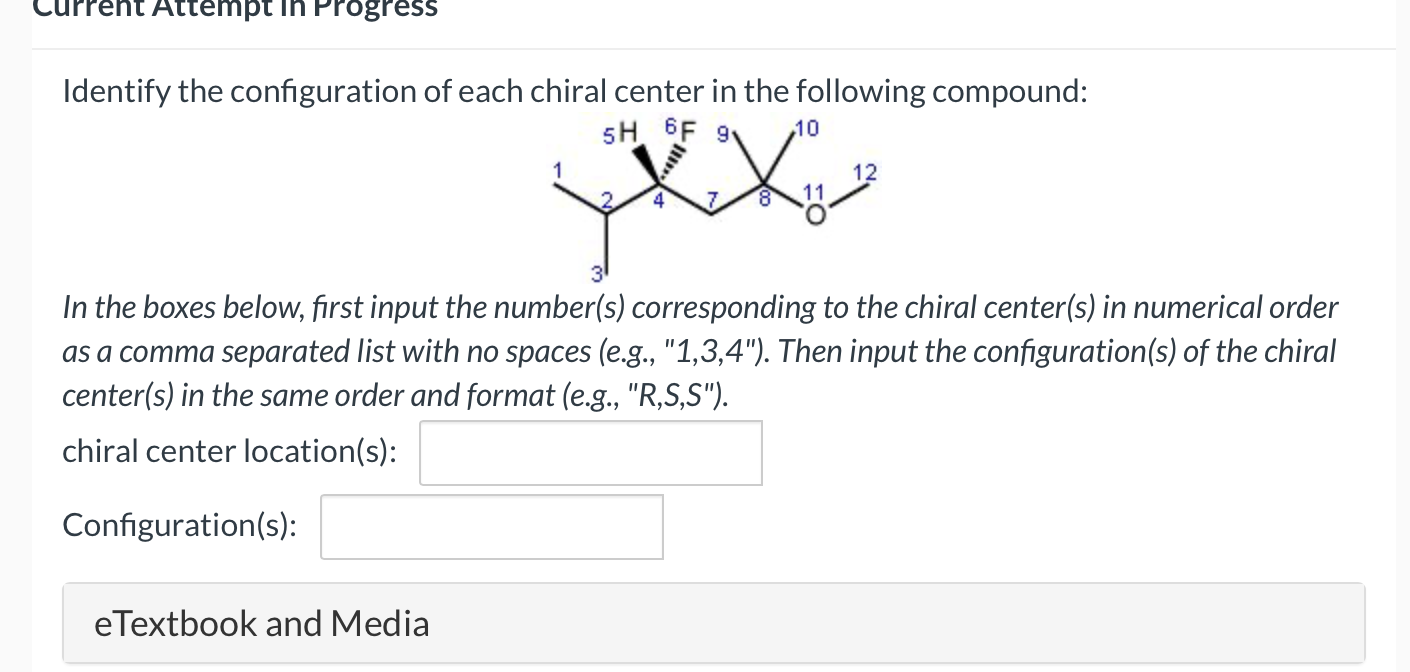Click the chiral center location(s) input box
Screen dimensions: 1410x672
(x=590, y=452)
